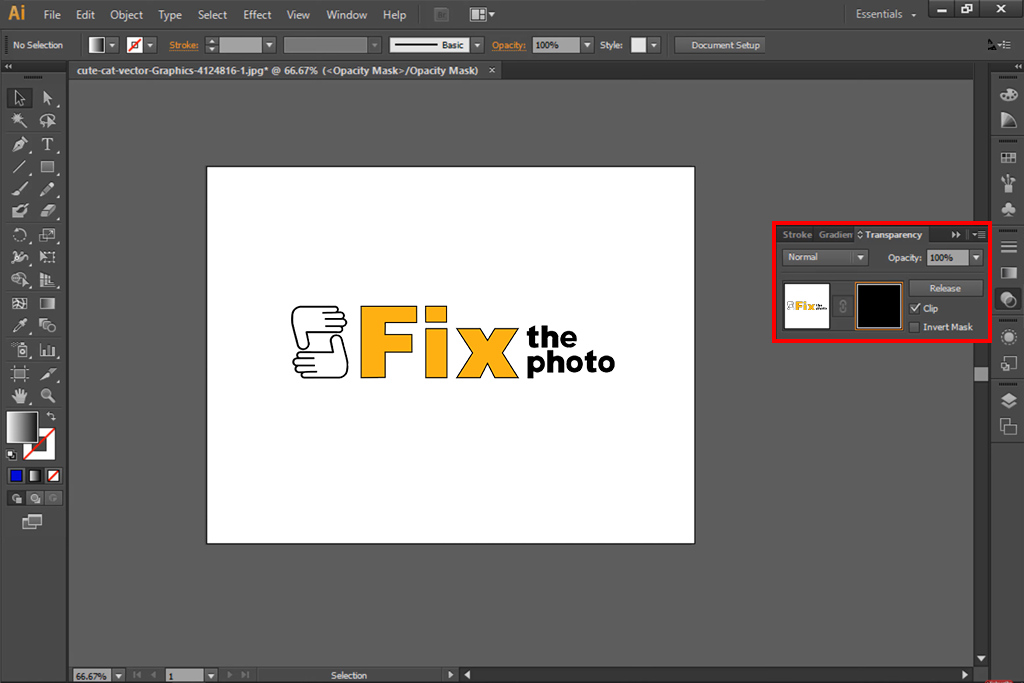Switch to the Stroke panel tab
Screen dimensions: 1024x683
[x=797, y=234]
